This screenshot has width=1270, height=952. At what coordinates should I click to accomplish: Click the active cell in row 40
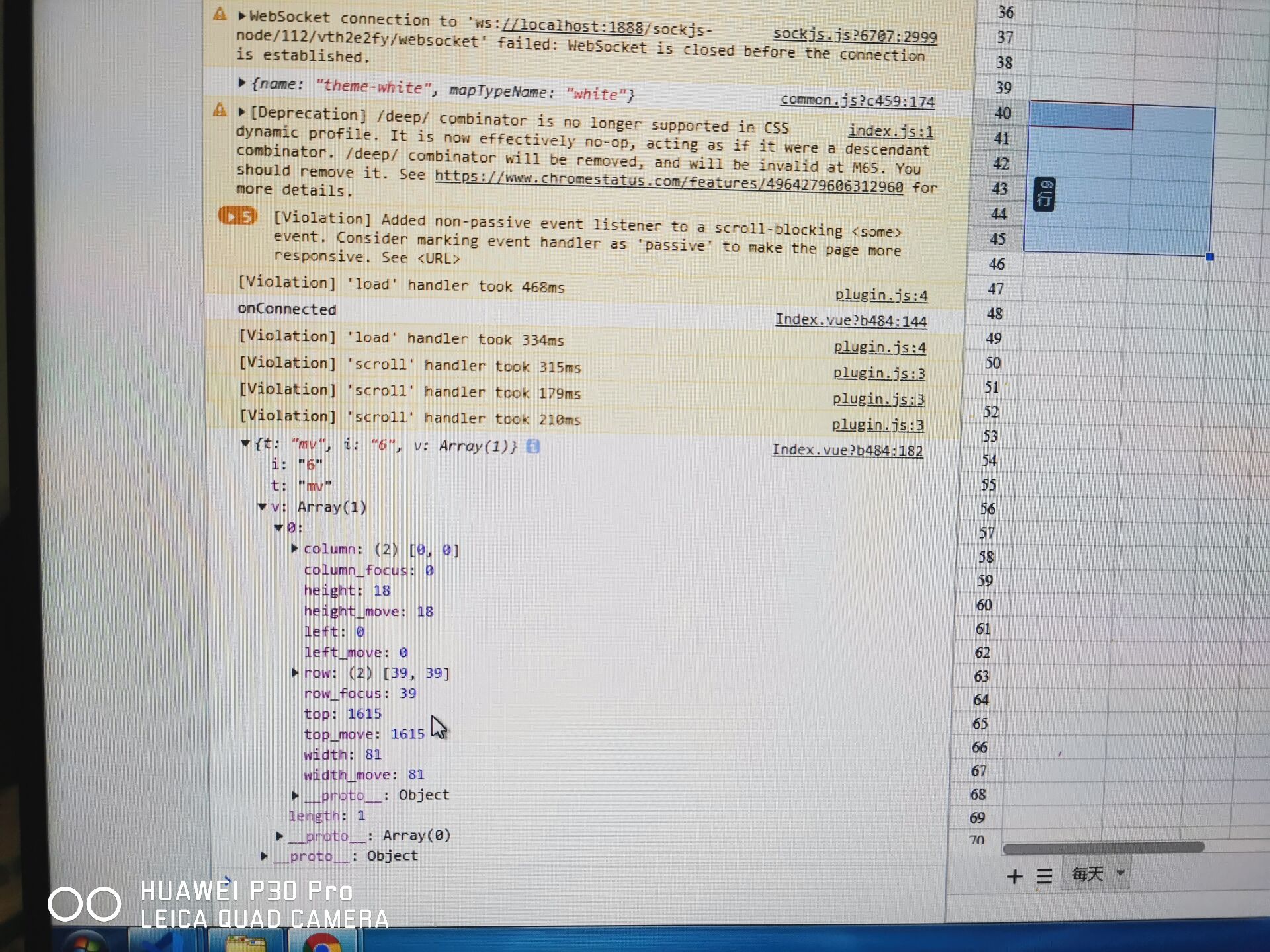(x=1081, y=116)
